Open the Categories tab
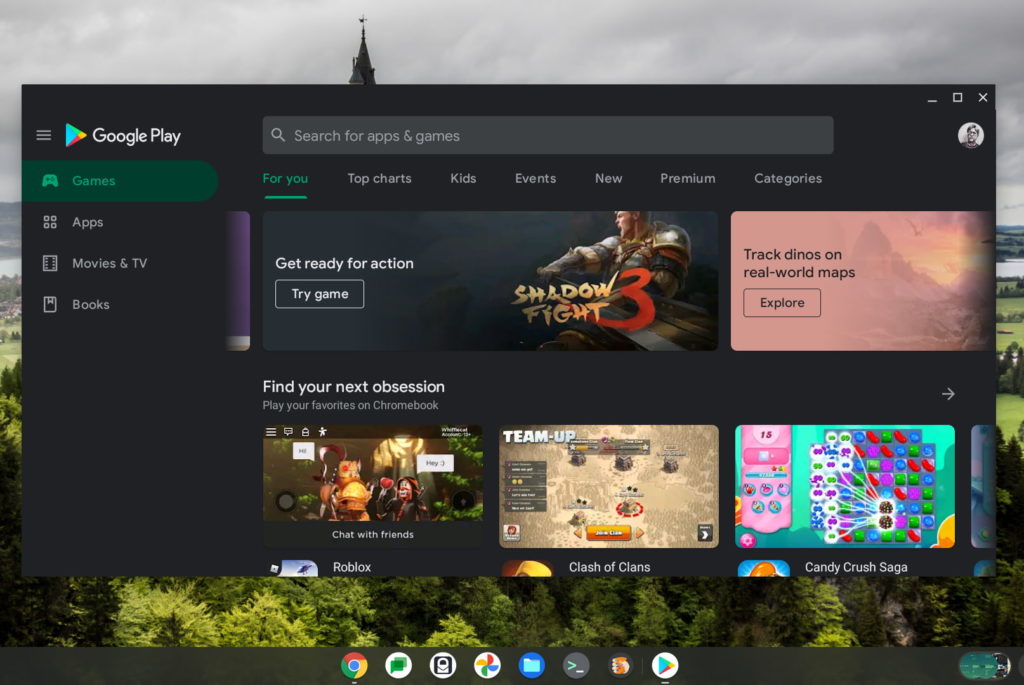The height and width of the screenshot is (685, 1024). (788, 179)
